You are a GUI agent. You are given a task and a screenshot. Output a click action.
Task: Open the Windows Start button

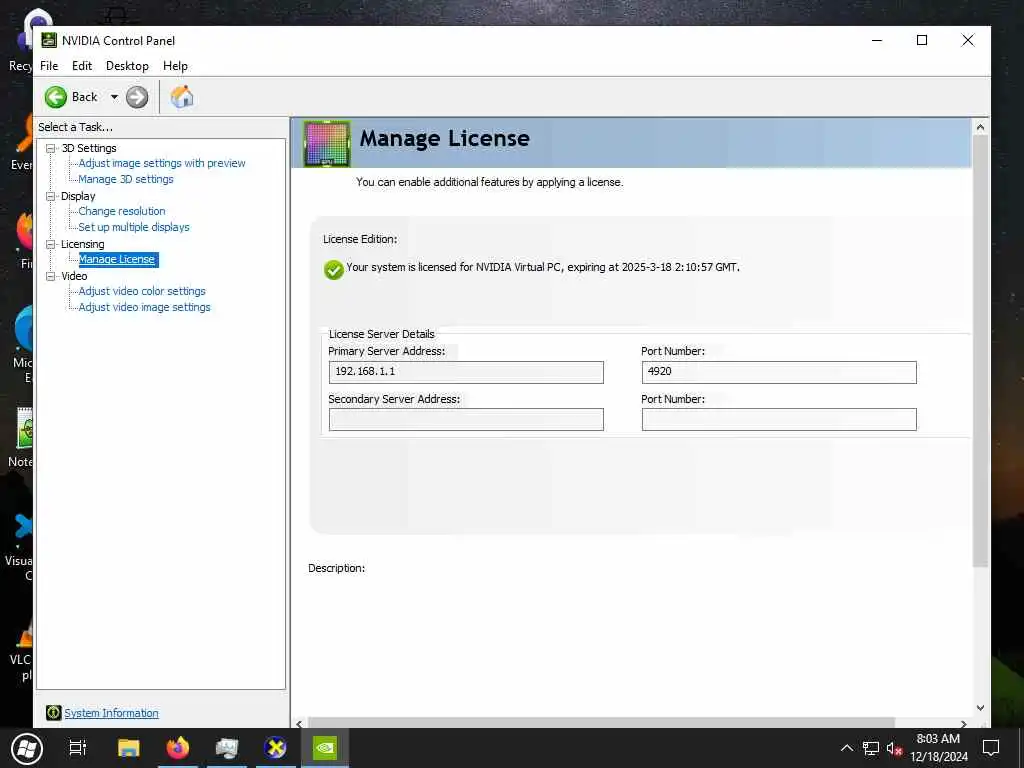click(x=27, y=748)
